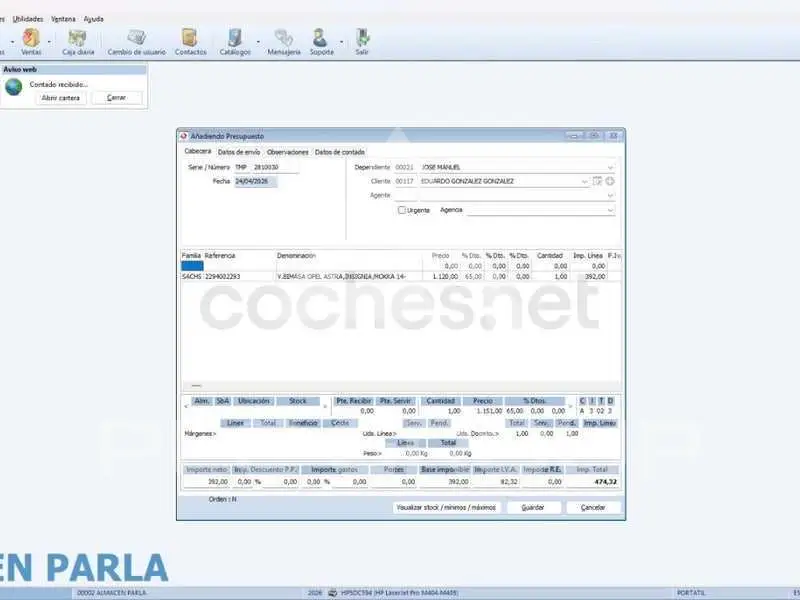Viewport: 800px width, 600px height.
Task: Click the Cantidad column header in lines grid
Action: click(549, 256)
